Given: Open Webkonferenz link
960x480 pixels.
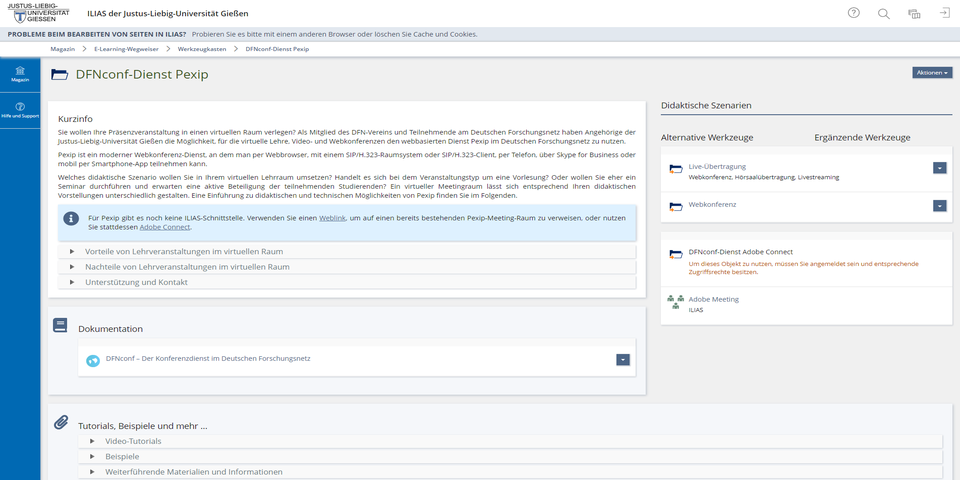Looking at the screenshot, I should [712, 204].
